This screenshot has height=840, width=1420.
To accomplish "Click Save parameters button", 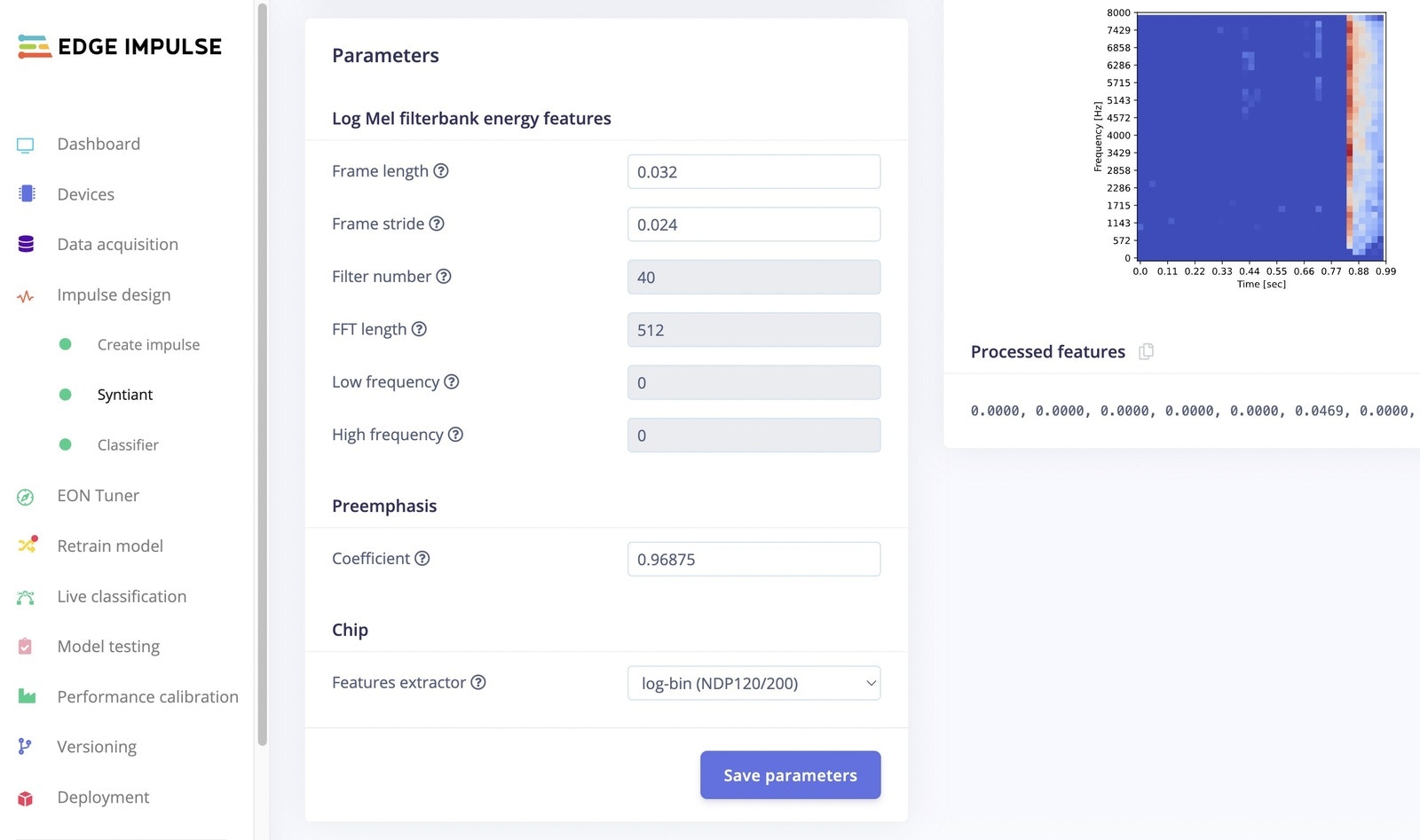I will (x=791, y=775).
